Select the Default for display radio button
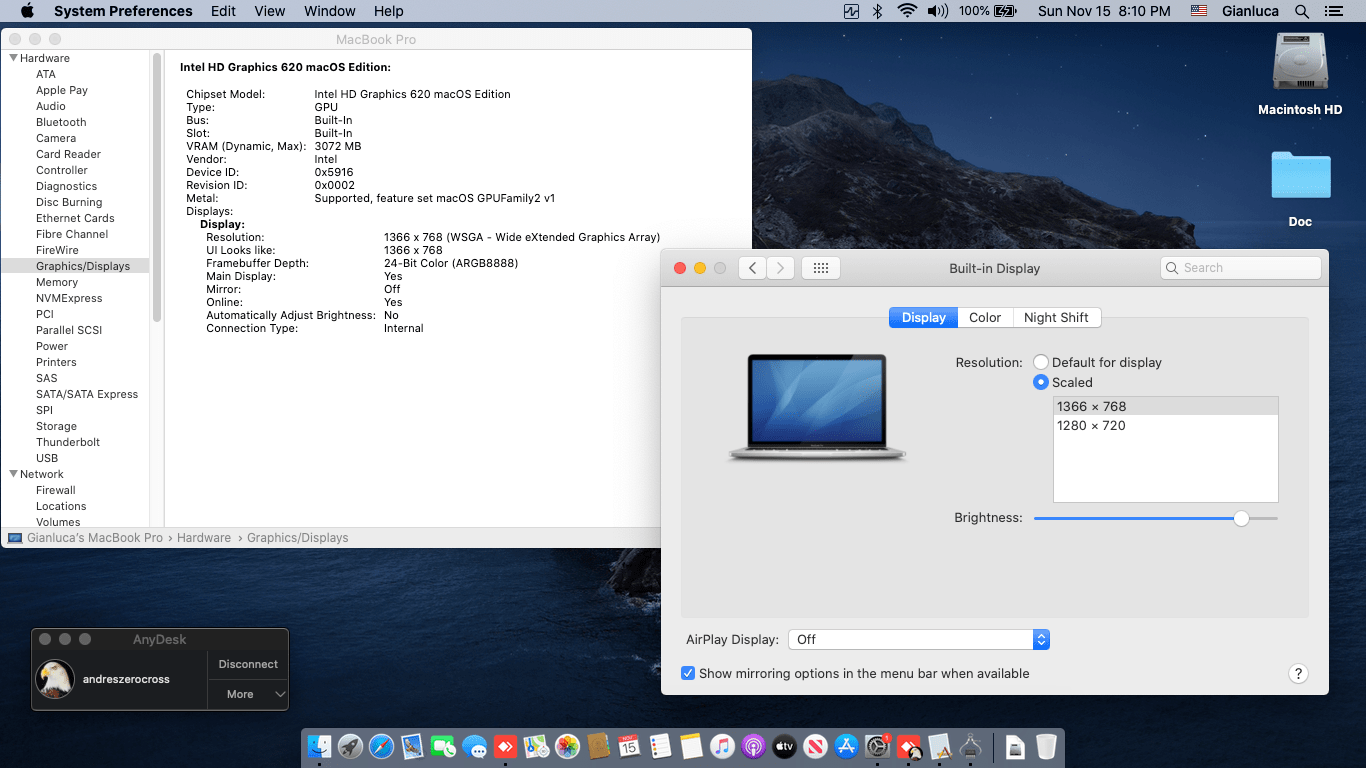Viewport: 1366px width, 768px height. [x=1041, y=362]
